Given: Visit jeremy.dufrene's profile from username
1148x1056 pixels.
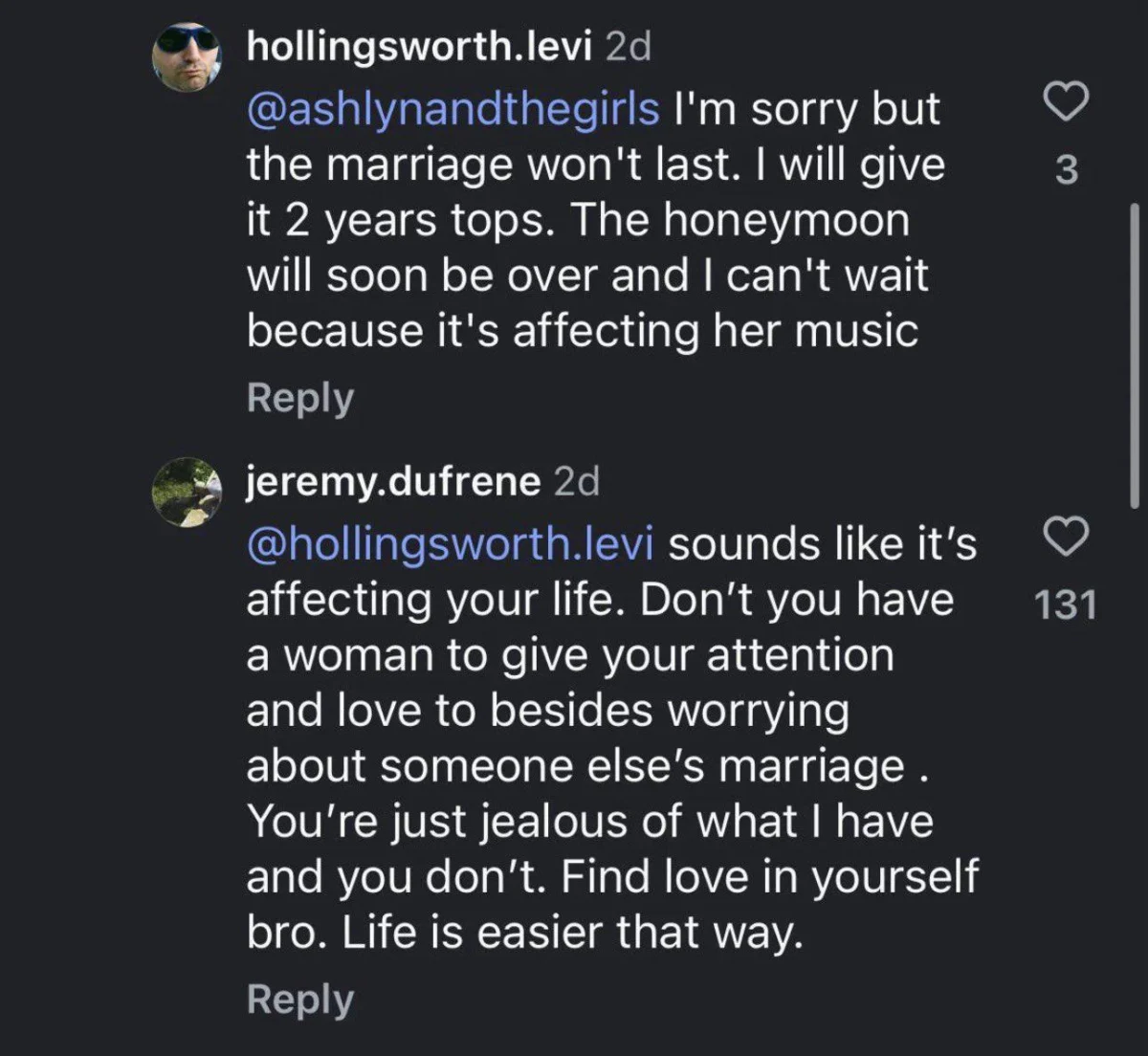Looking at the screenshot, I should click(x=390, y=480).
